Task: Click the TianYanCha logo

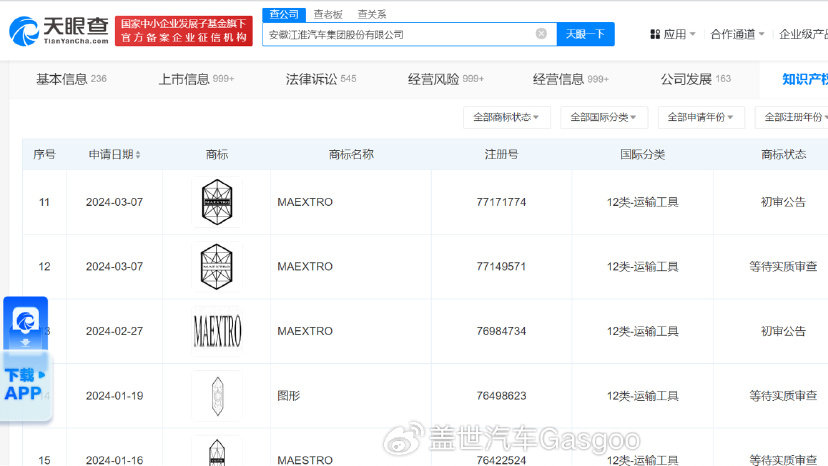Action: [59, 31]
